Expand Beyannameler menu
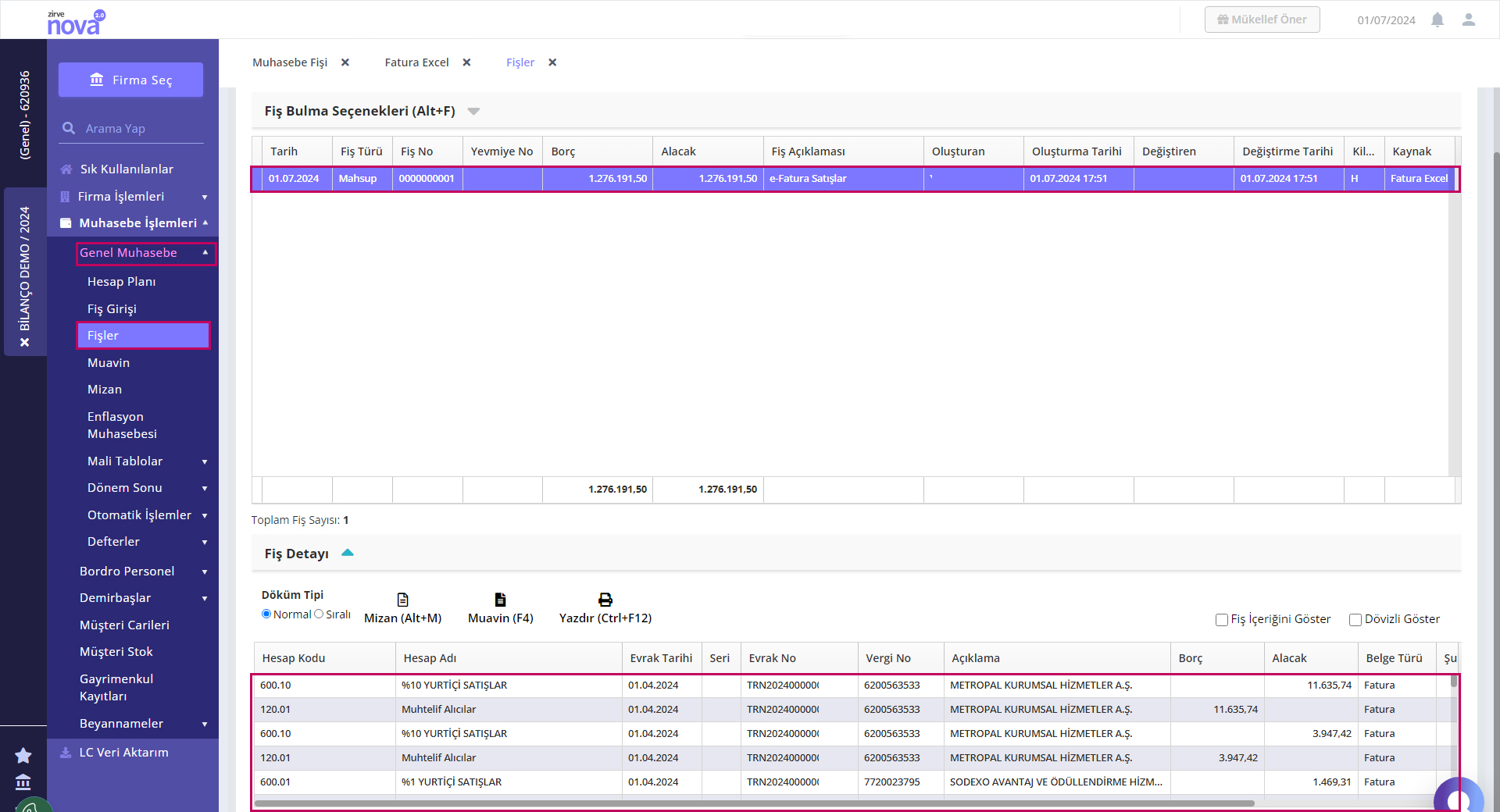This screenshot has height=812, width=1500. (x=205, y=724)
